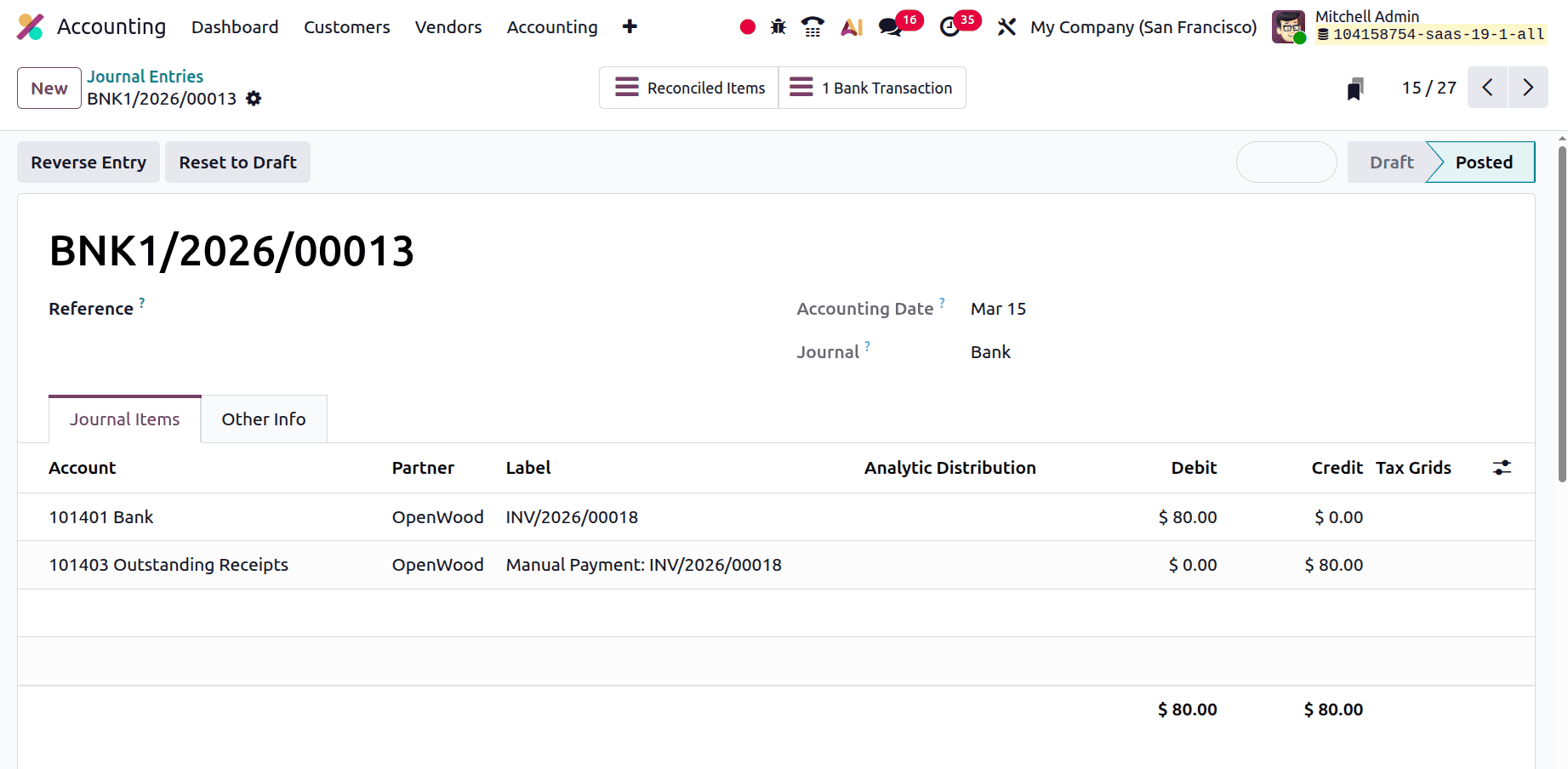Viewport: 1568px width, 769px height.
Task: Click the Reverse Entry button
Action: pyautogui.click(x=88, y=162)
